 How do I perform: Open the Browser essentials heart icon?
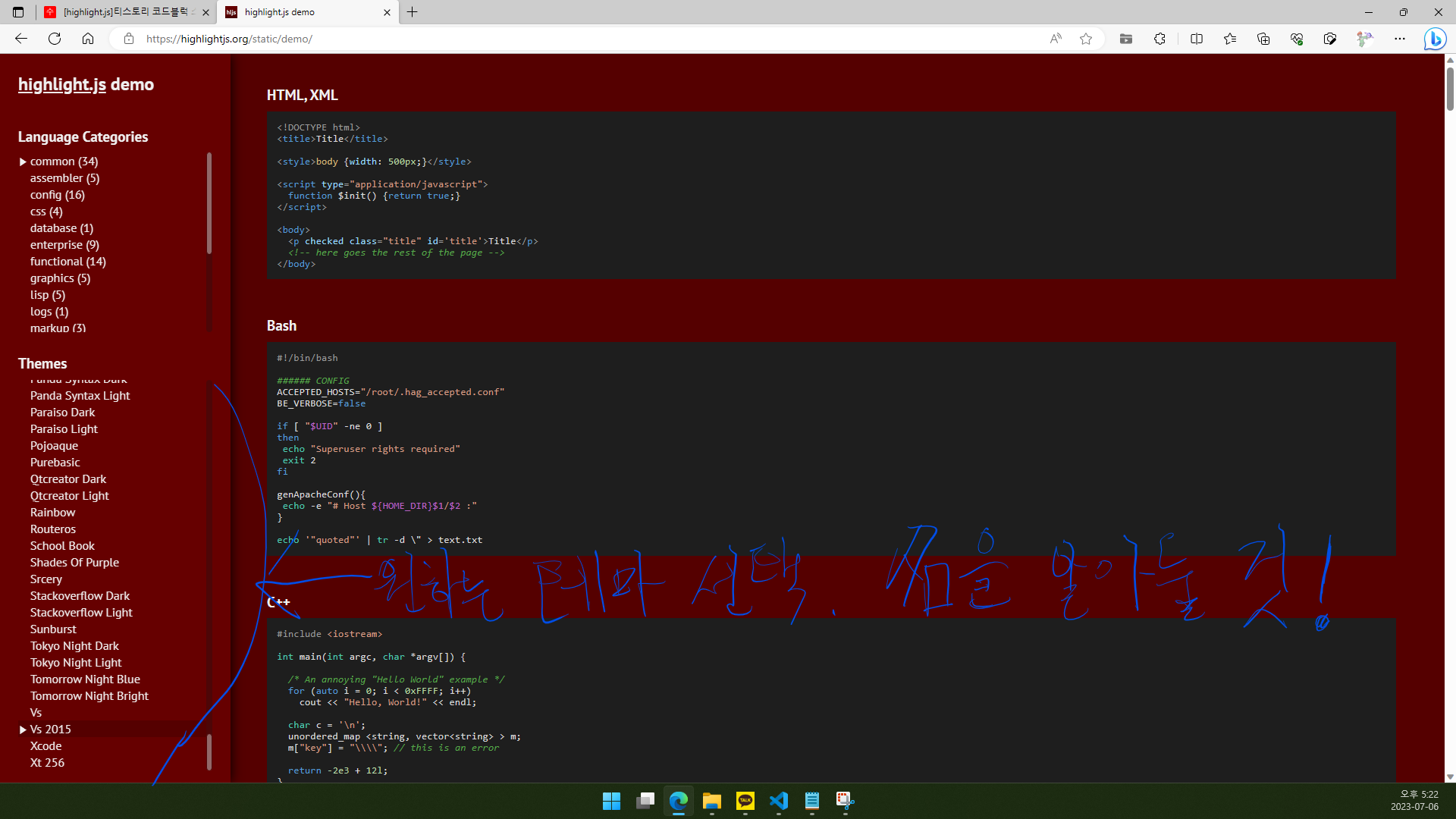pyautogui.click(x=1297, y=39)
